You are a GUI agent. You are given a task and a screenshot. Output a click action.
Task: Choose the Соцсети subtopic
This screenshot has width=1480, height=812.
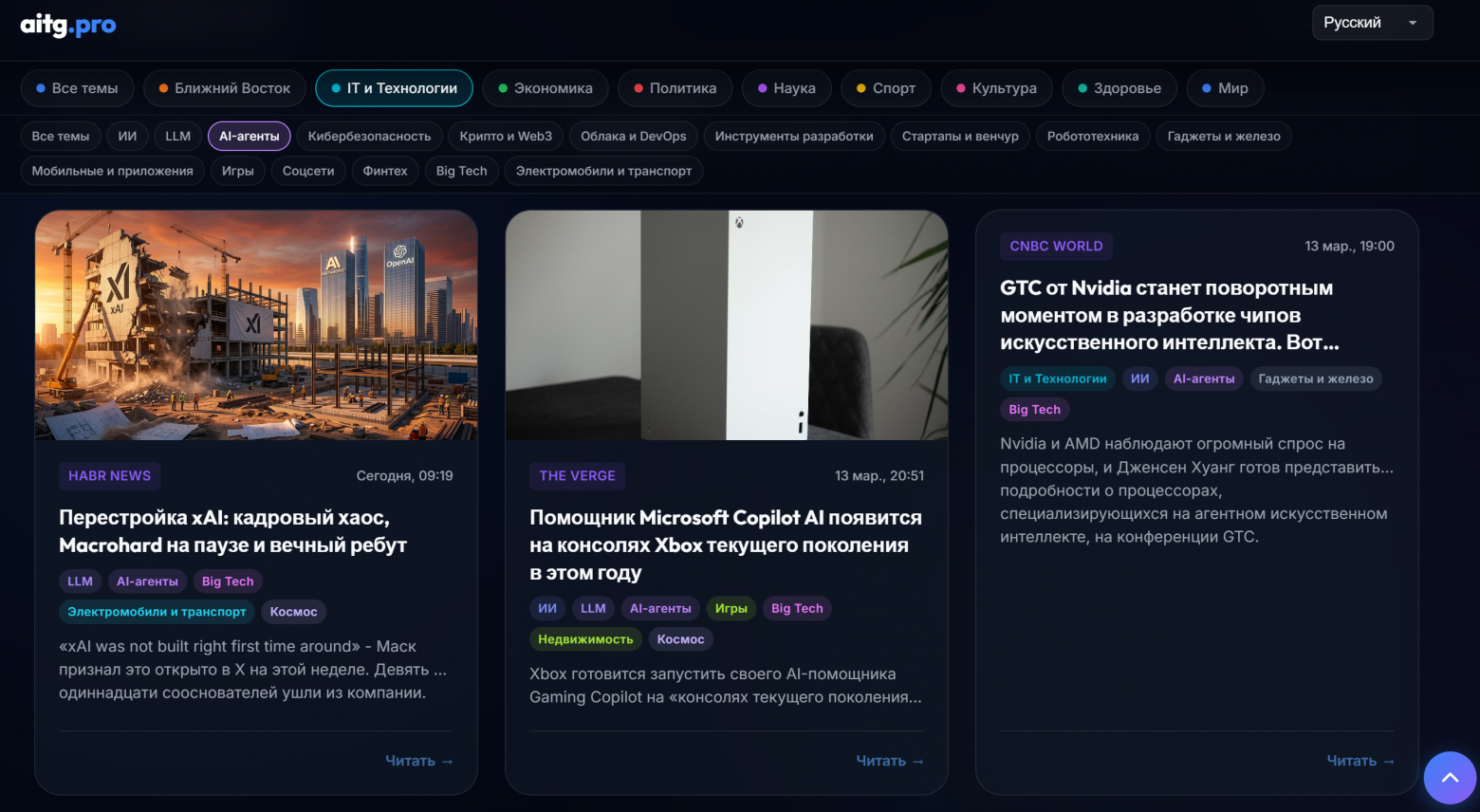pyautogui.click(x=308, y=171)
